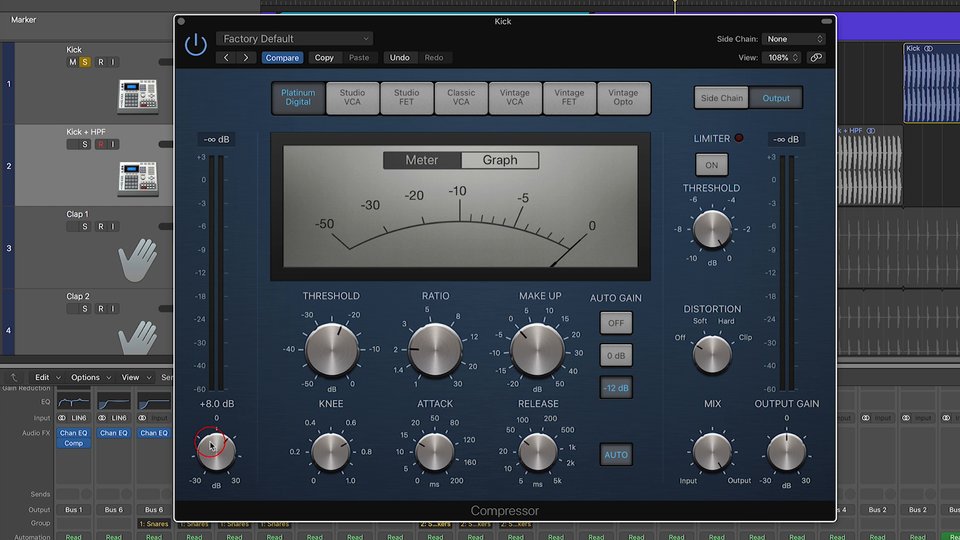Click the Clap 1 hand icon

tap(138, 260)
